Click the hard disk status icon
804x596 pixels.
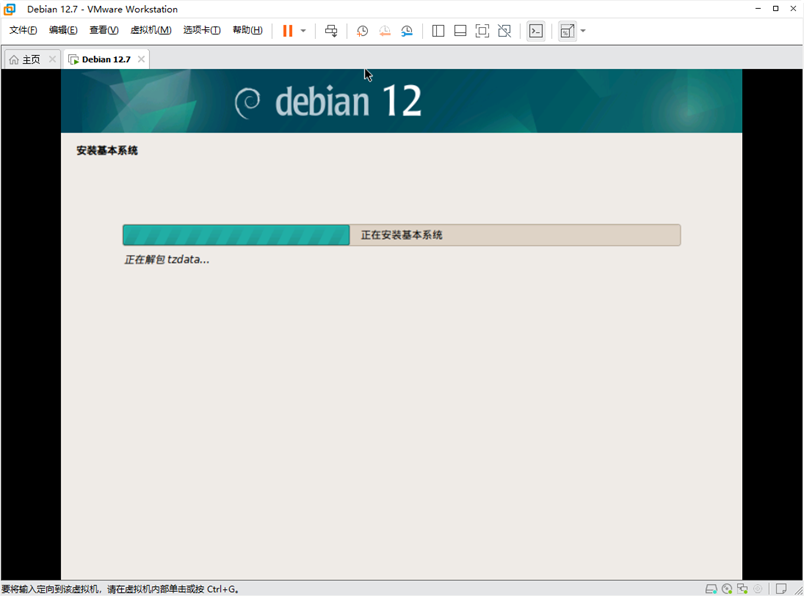(x=711, y=589)
